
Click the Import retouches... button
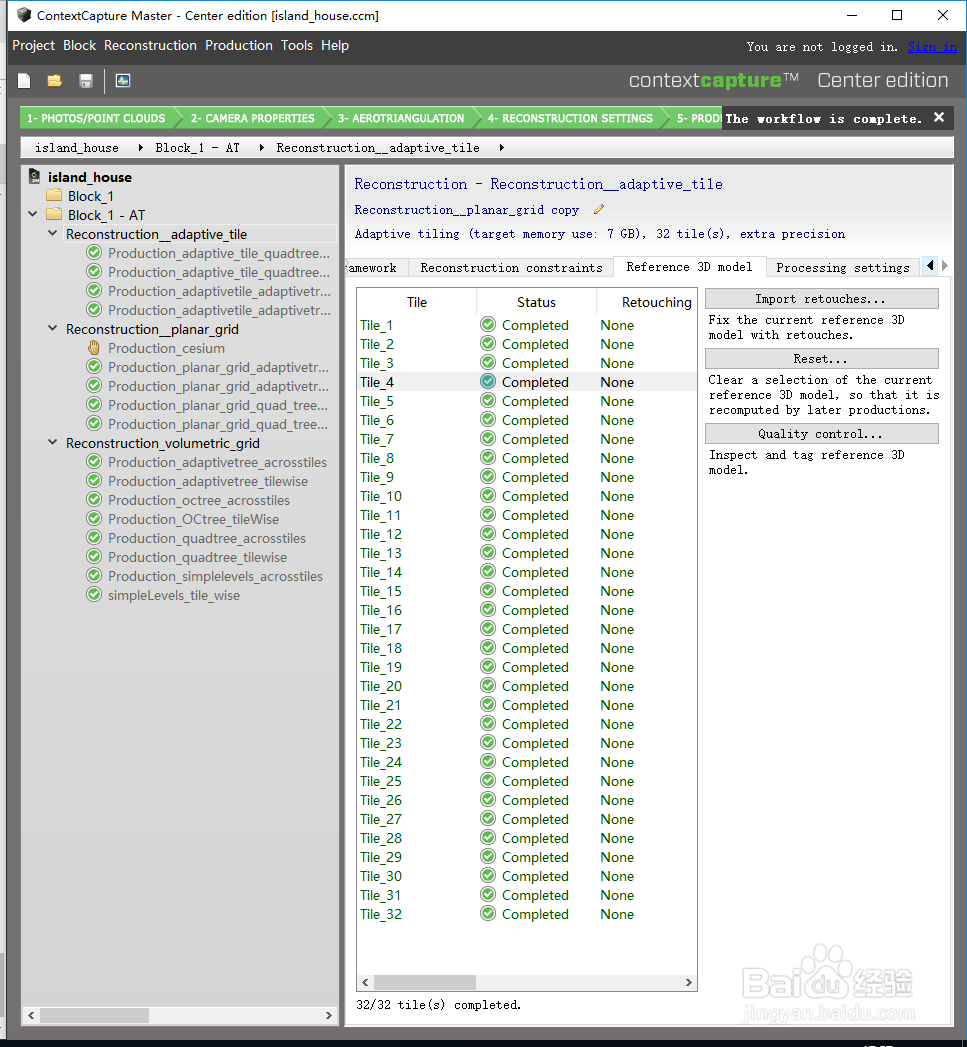[821, 298]
